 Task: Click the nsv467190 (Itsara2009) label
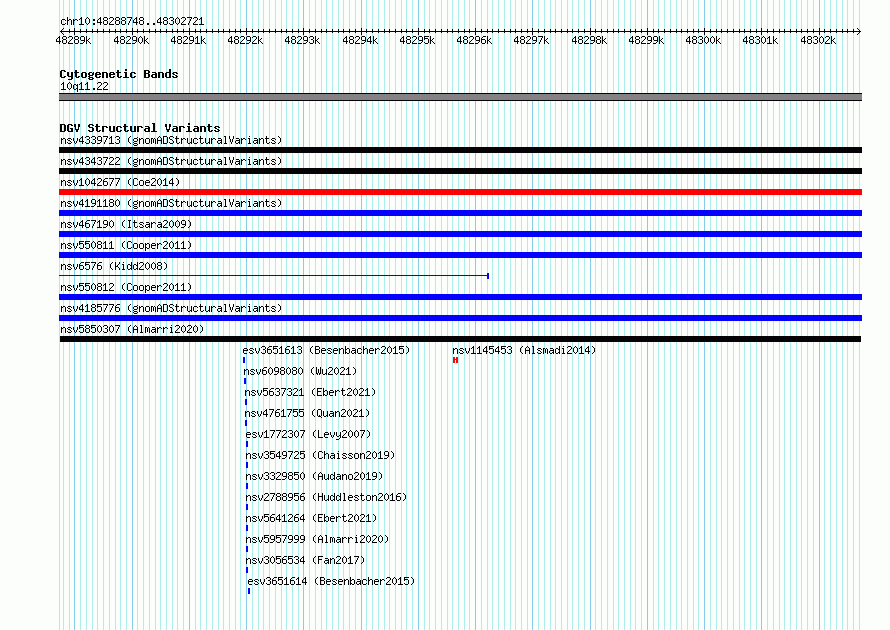pyautogui.click(x=126, y=224)
